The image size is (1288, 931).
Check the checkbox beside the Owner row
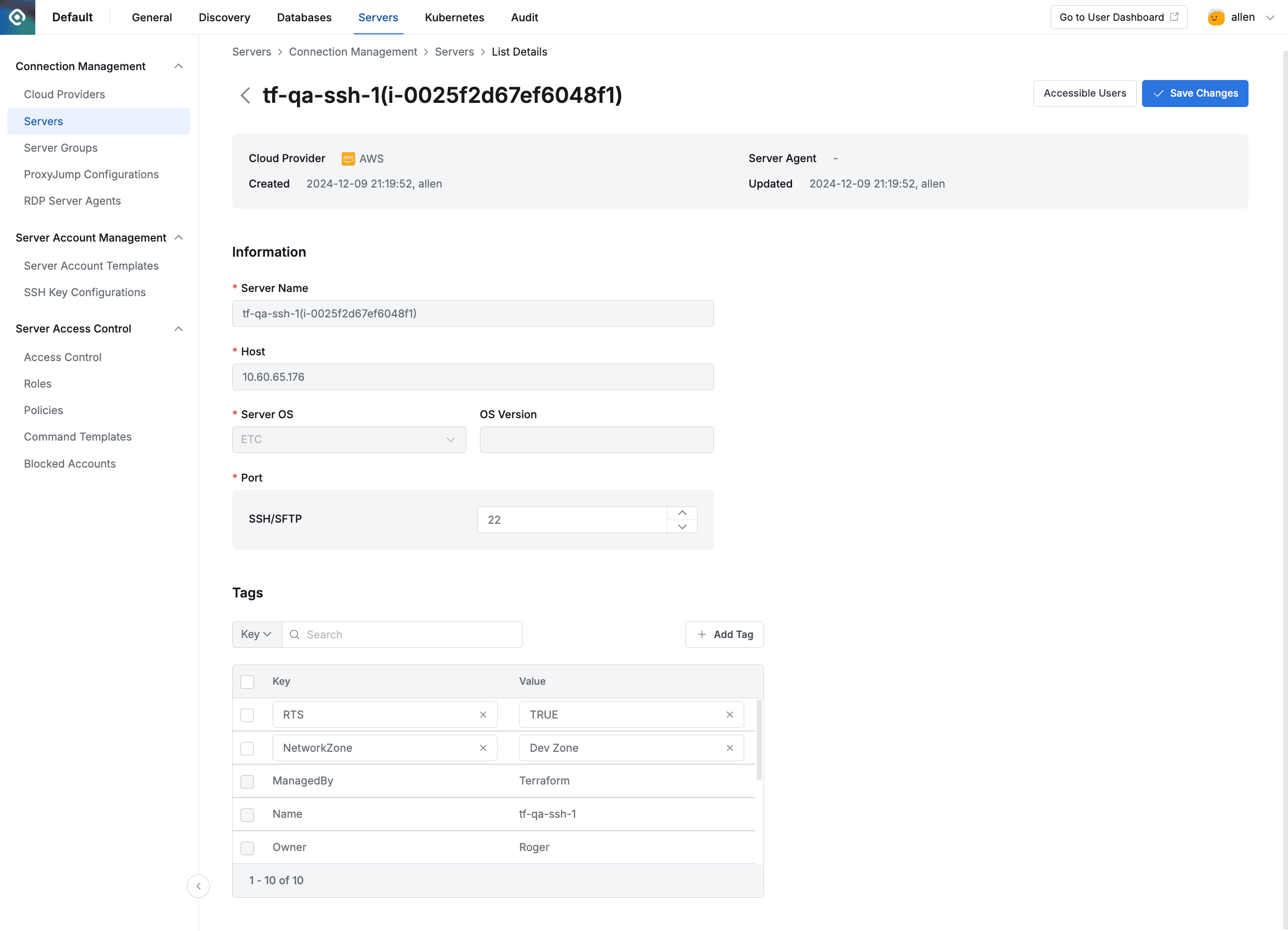point(247,847)
